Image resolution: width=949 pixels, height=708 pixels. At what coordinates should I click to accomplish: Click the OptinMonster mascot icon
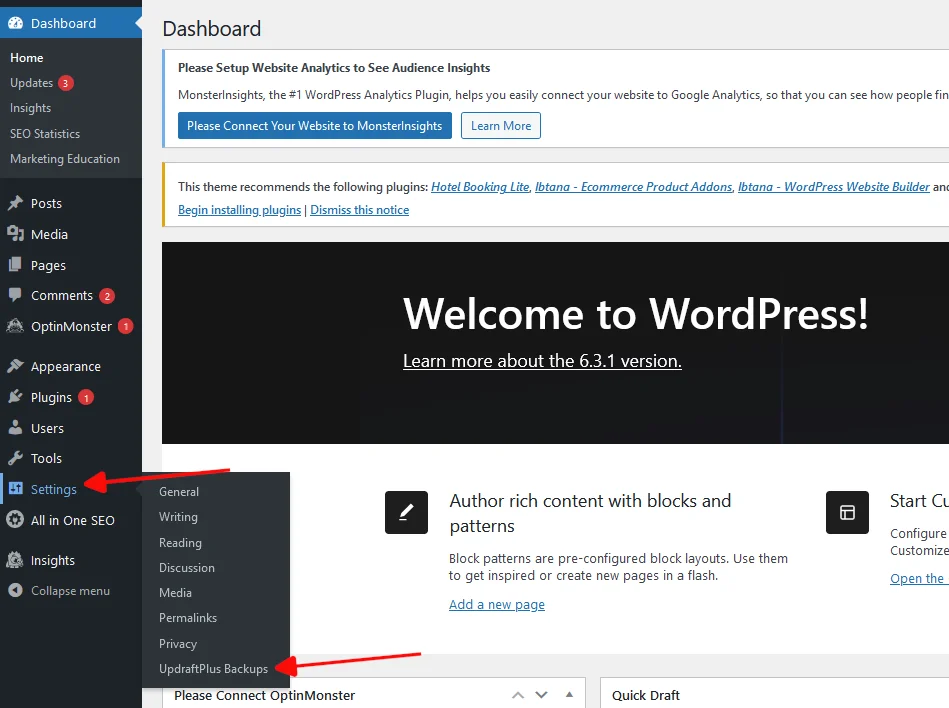[x=15, y=326]
